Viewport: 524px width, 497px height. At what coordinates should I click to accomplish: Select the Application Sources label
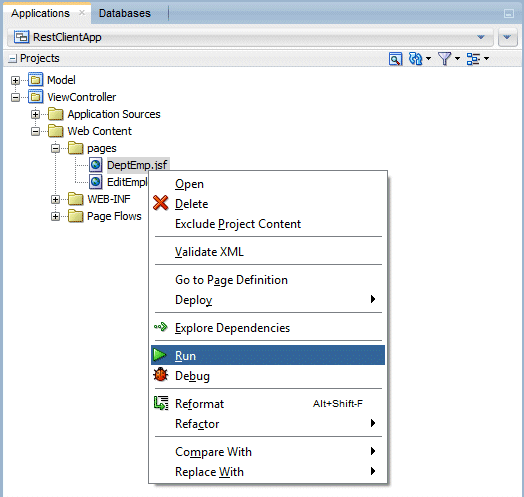coord(114,114)
